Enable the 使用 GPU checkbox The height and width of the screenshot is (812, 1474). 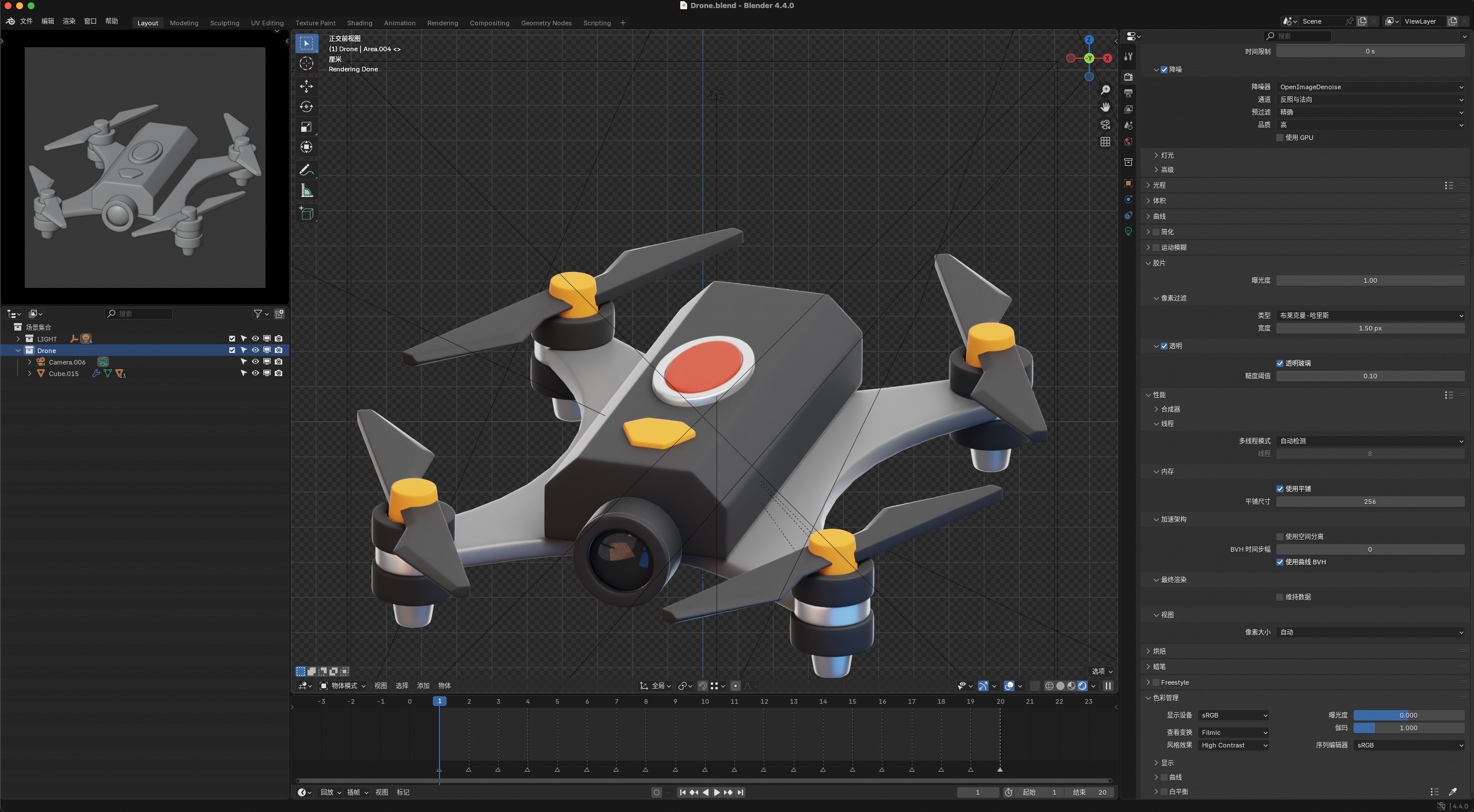[1280, 138]
